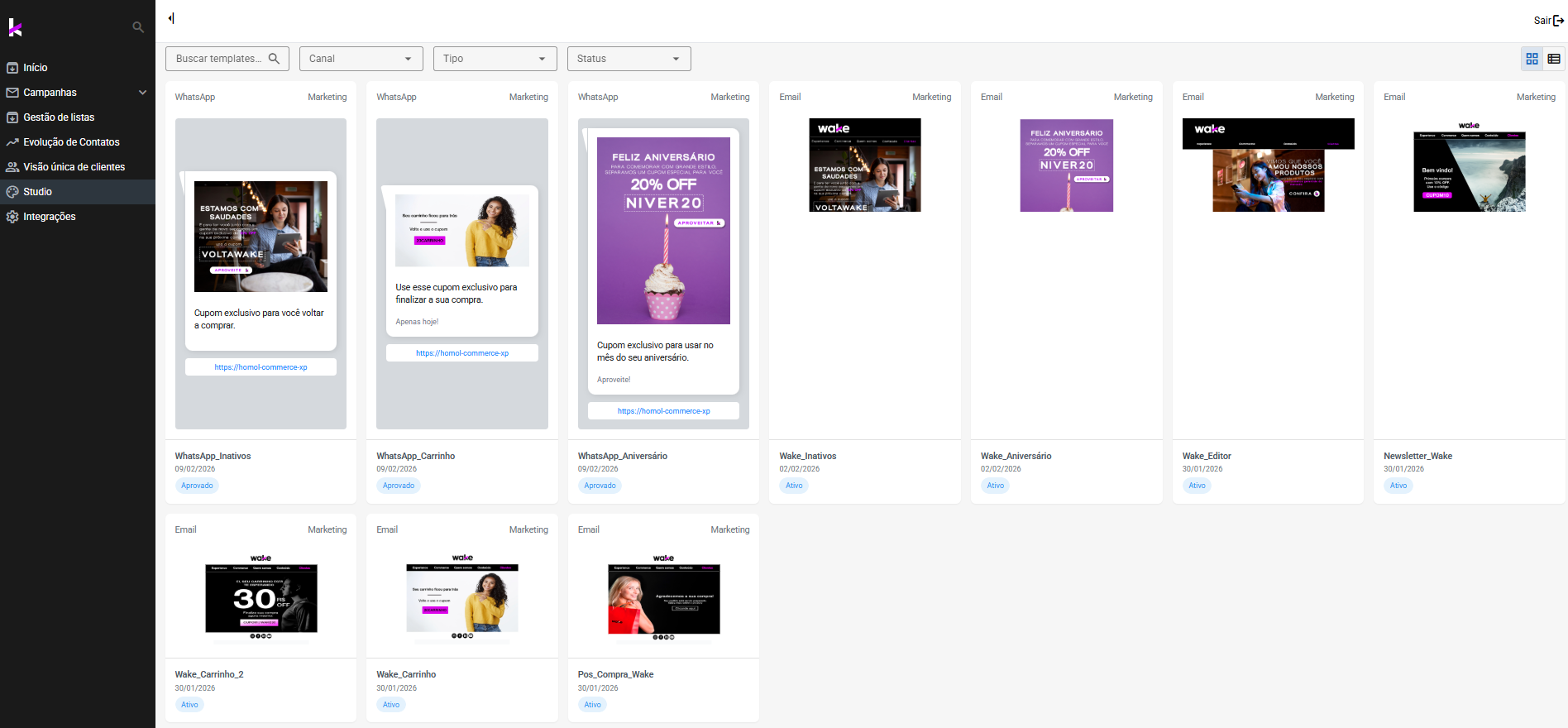
Task: Go to Início in the sidebar
Action: coord(36,68)
